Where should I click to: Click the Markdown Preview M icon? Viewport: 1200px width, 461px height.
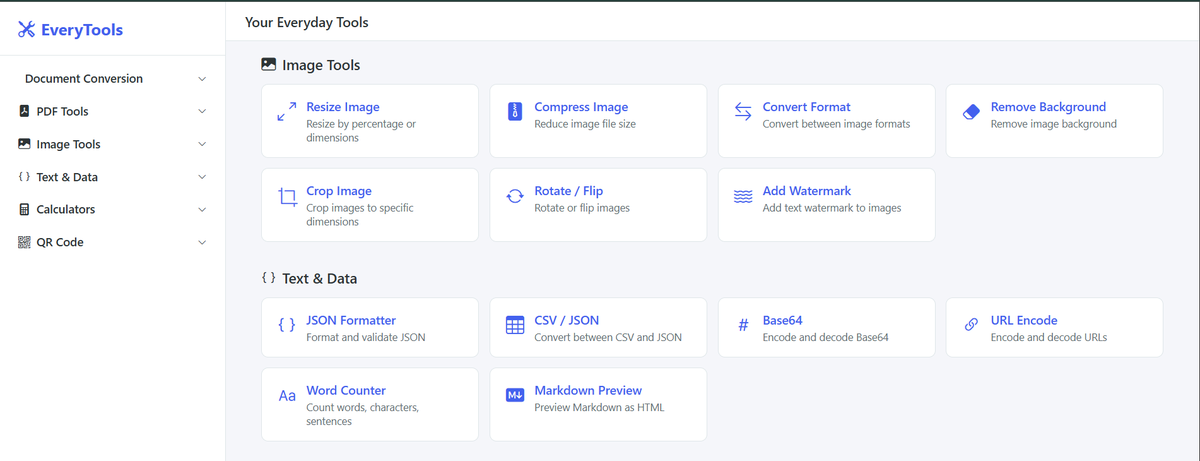tap(515, 395)
